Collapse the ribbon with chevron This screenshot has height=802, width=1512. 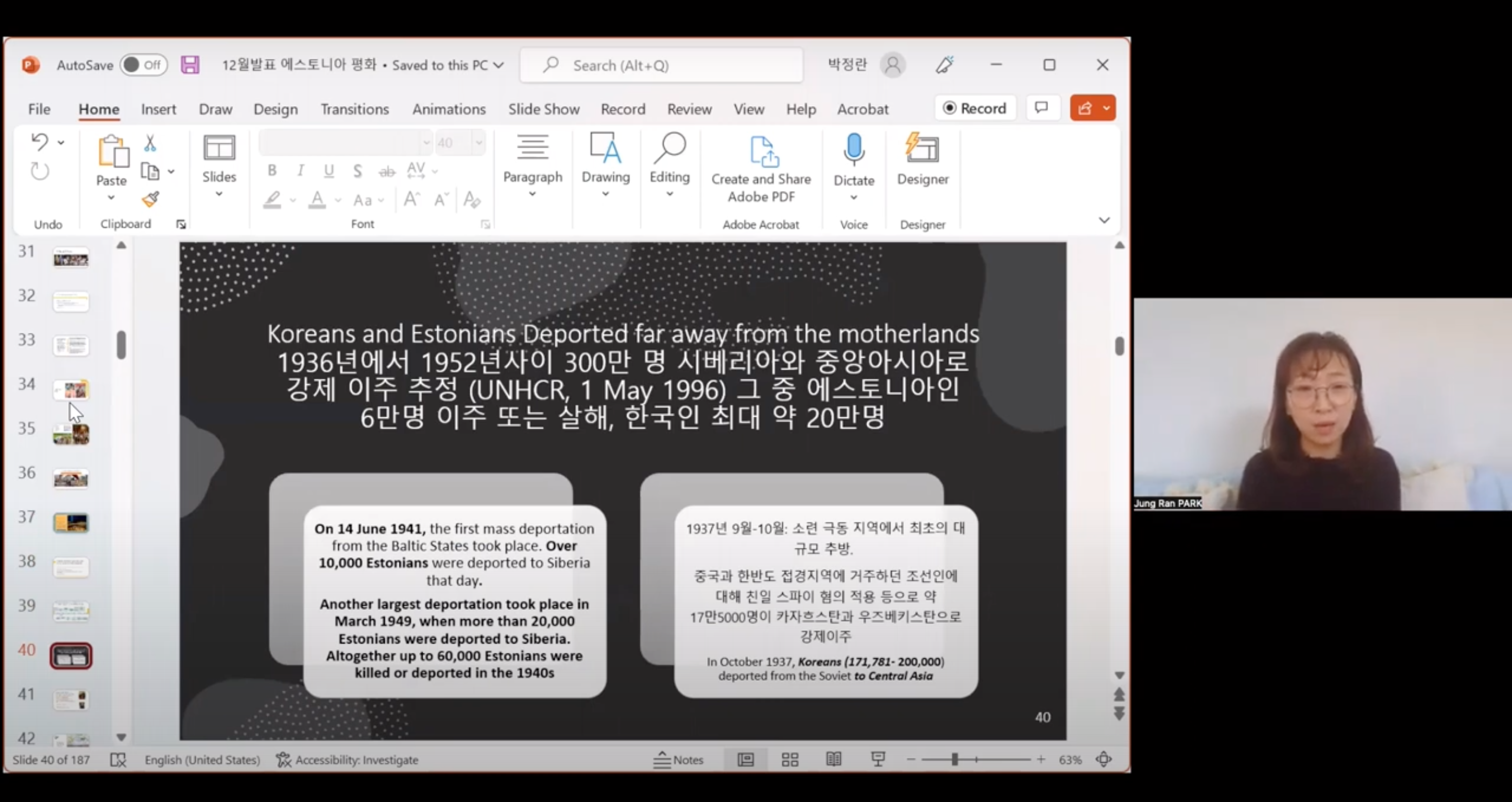1104,220
